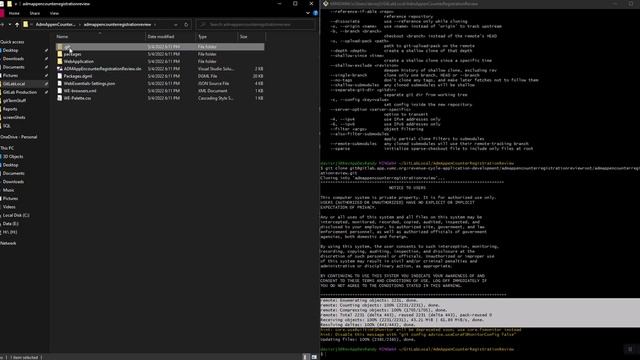Screen dimensions: 640x360
Task: Select the Visual Studio solution file icon
Action: (60, 69)
